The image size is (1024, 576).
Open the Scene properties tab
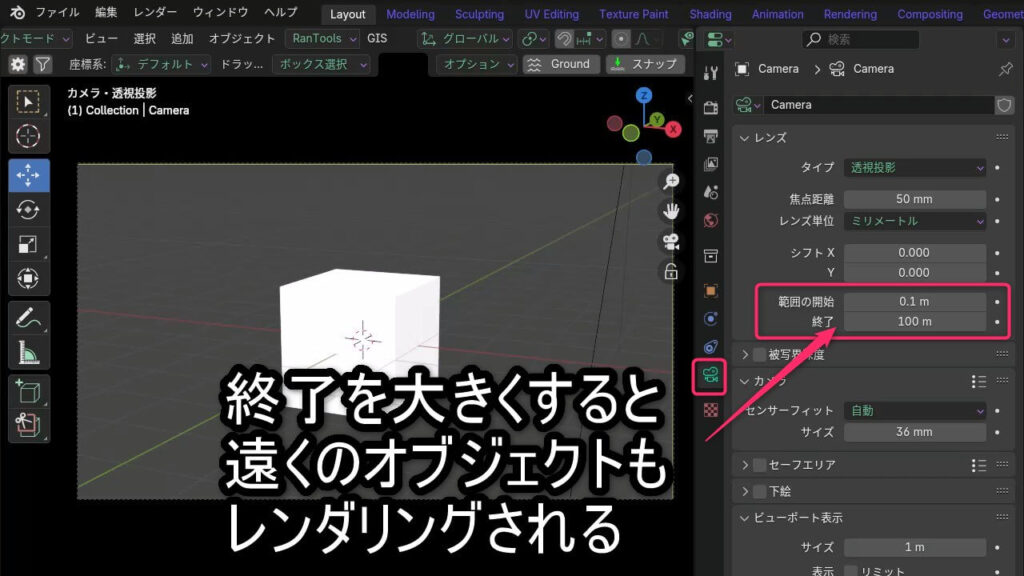[x=711, y=192]
